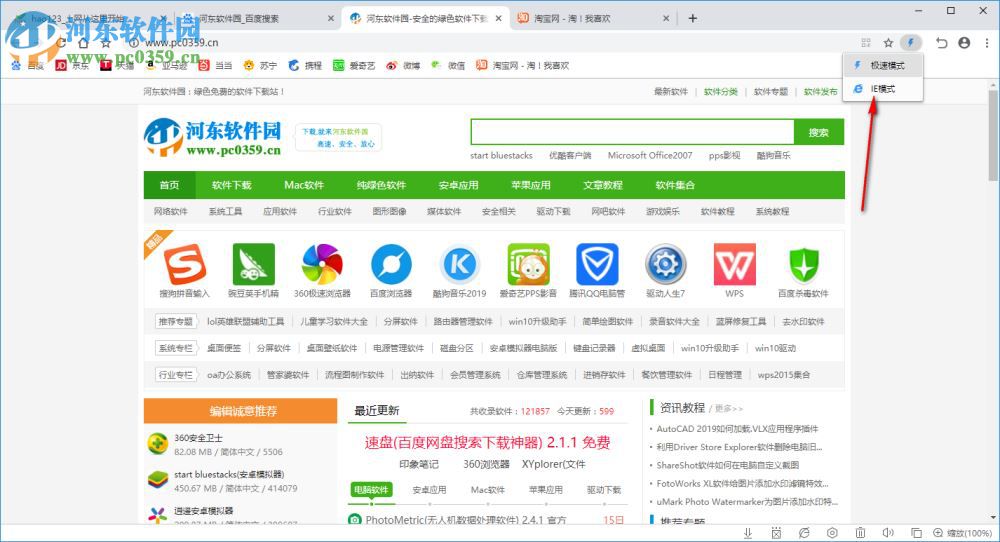Open 游戏娱乐 subcategory link
Viewport: 1000px width, 542px height.
point(663,212)
